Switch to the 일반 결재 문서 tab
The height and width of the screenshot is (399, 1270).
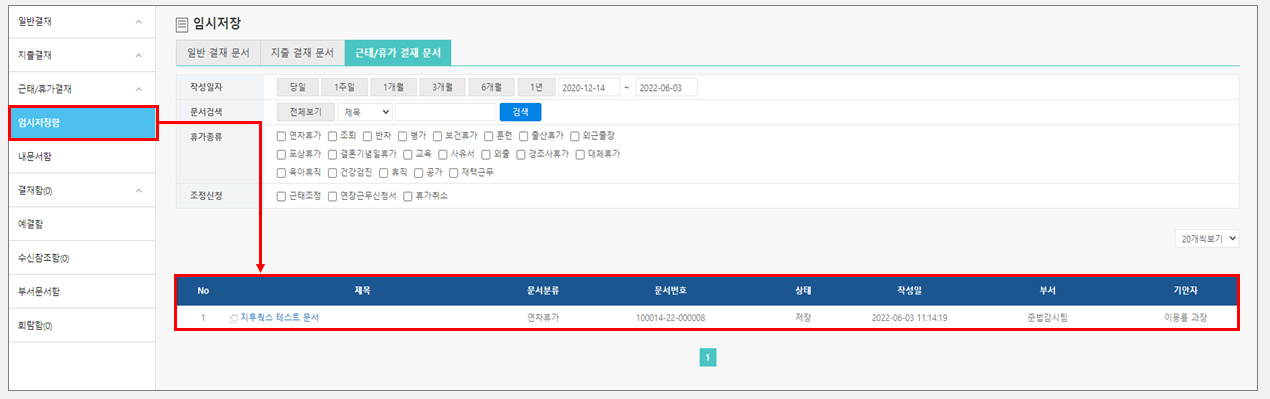217,53
